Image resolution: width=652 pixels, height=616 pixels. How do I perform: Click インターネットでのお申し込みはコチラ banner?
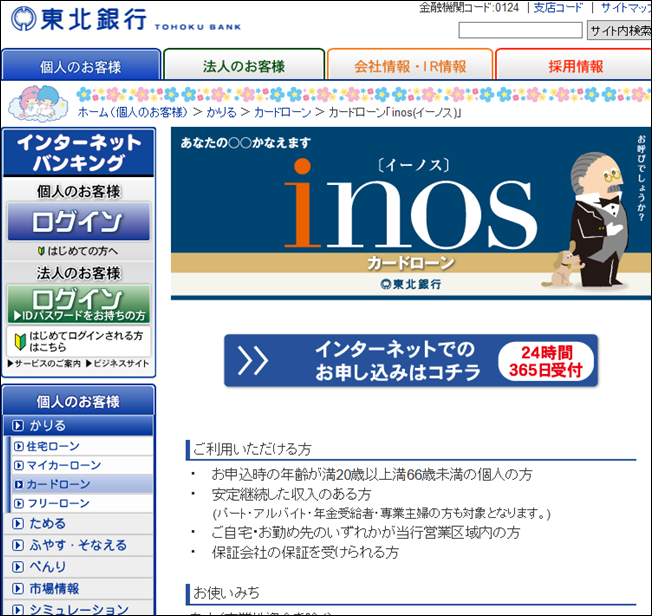(411, 360)
